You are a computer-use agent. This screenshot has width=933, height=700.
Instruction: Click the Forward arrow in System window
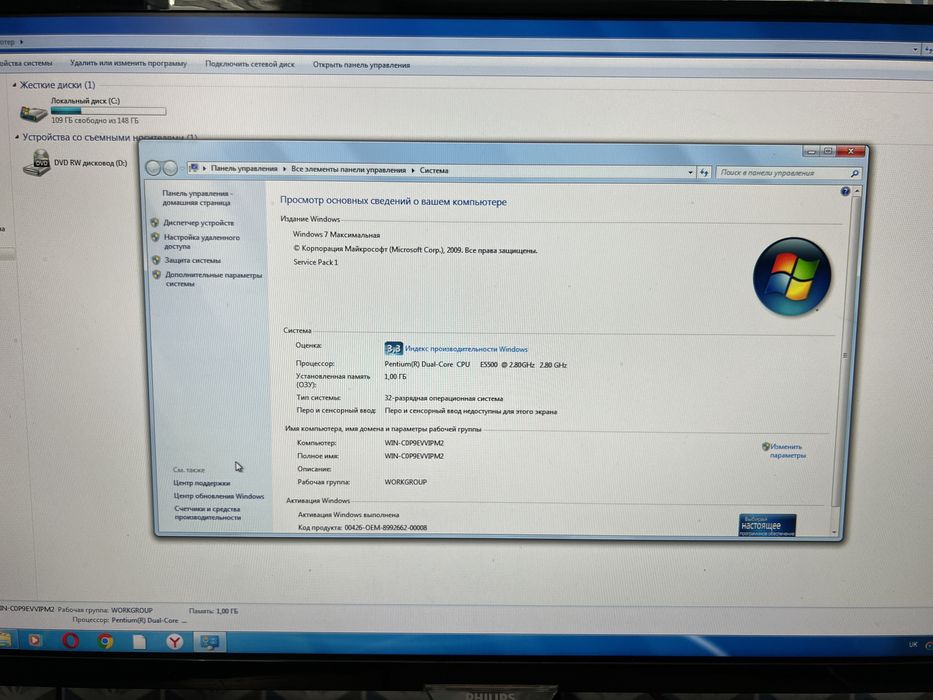coord(170,168)
